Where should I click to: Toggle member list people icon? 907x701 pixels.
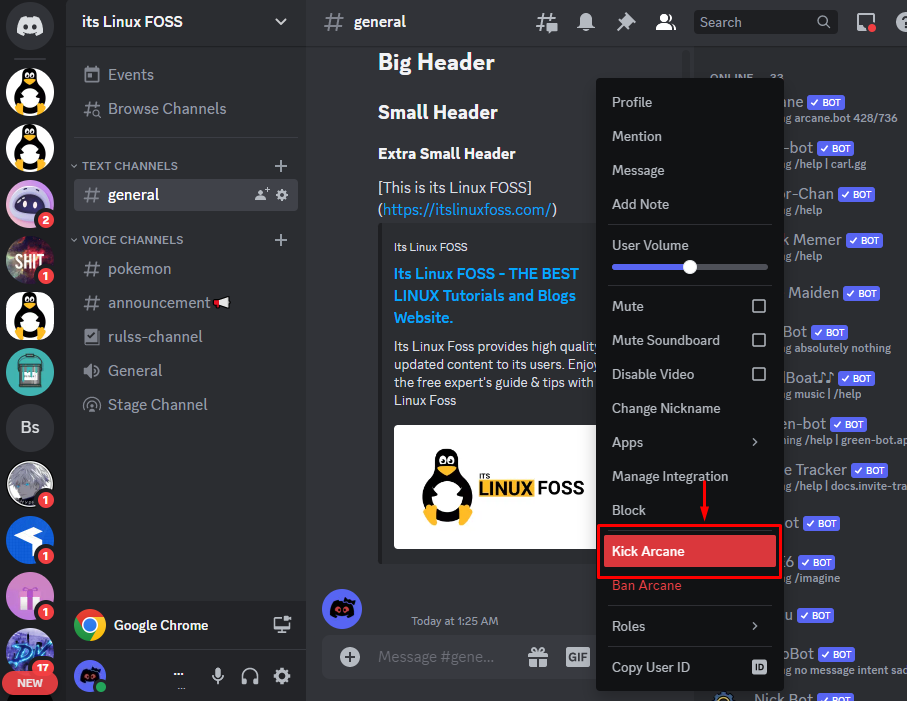[666, 22]
